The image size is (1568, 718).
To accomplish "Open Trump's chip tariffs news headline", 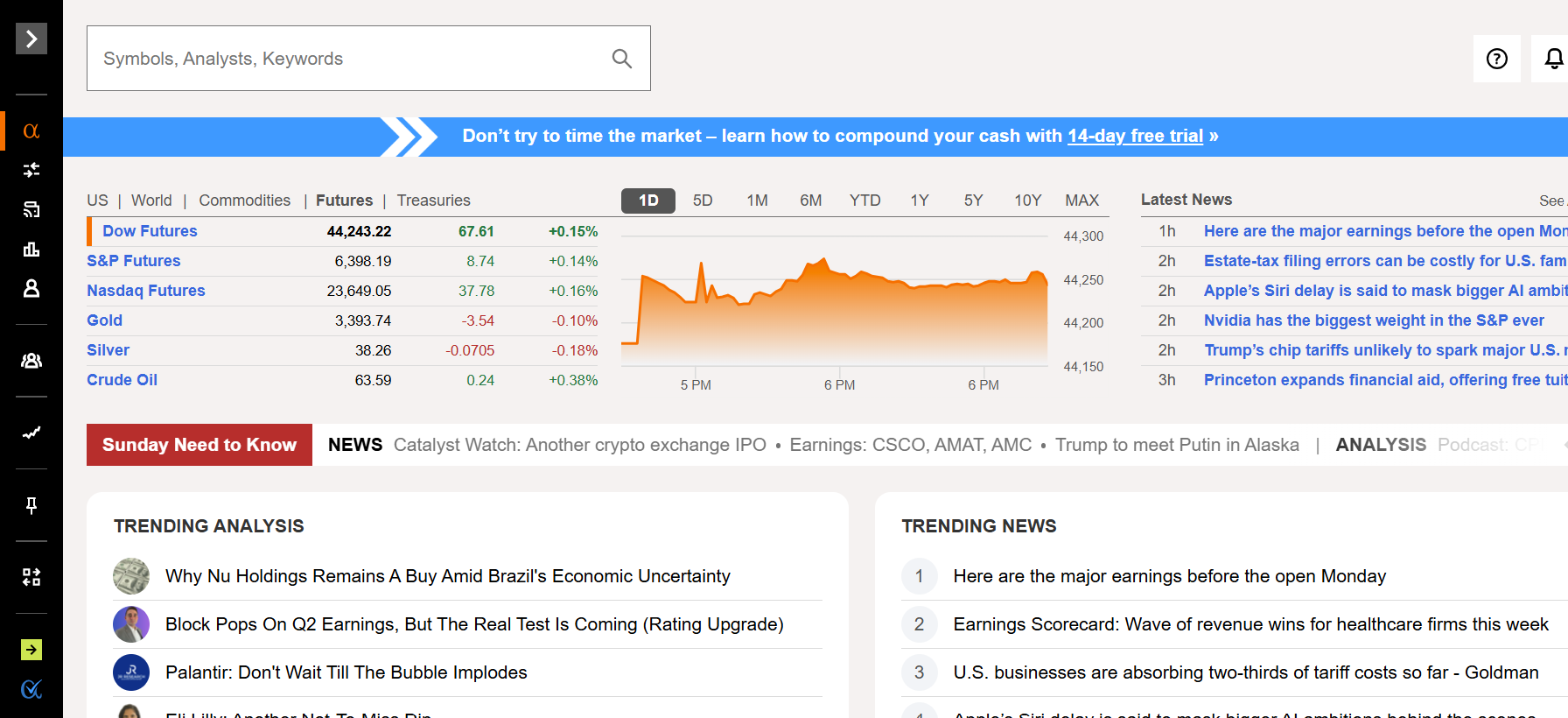I will coord(1385,350).
